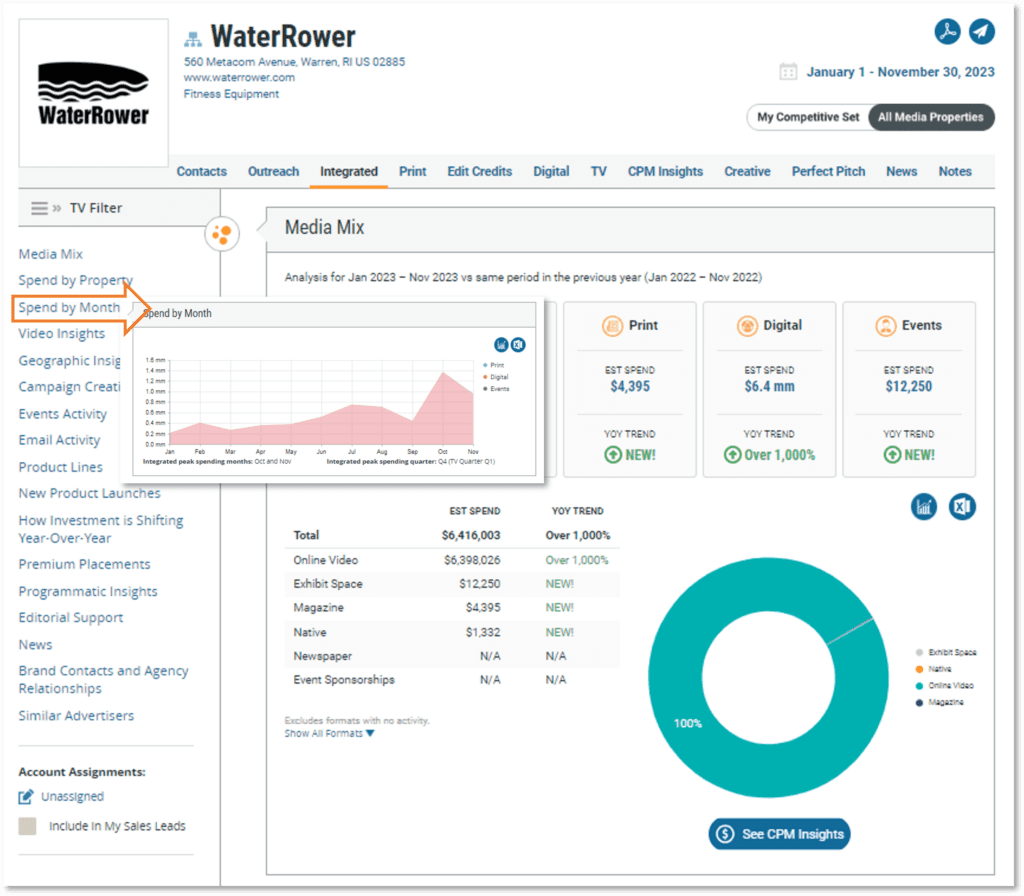Open the Notes tab

(x=955, y=172)
